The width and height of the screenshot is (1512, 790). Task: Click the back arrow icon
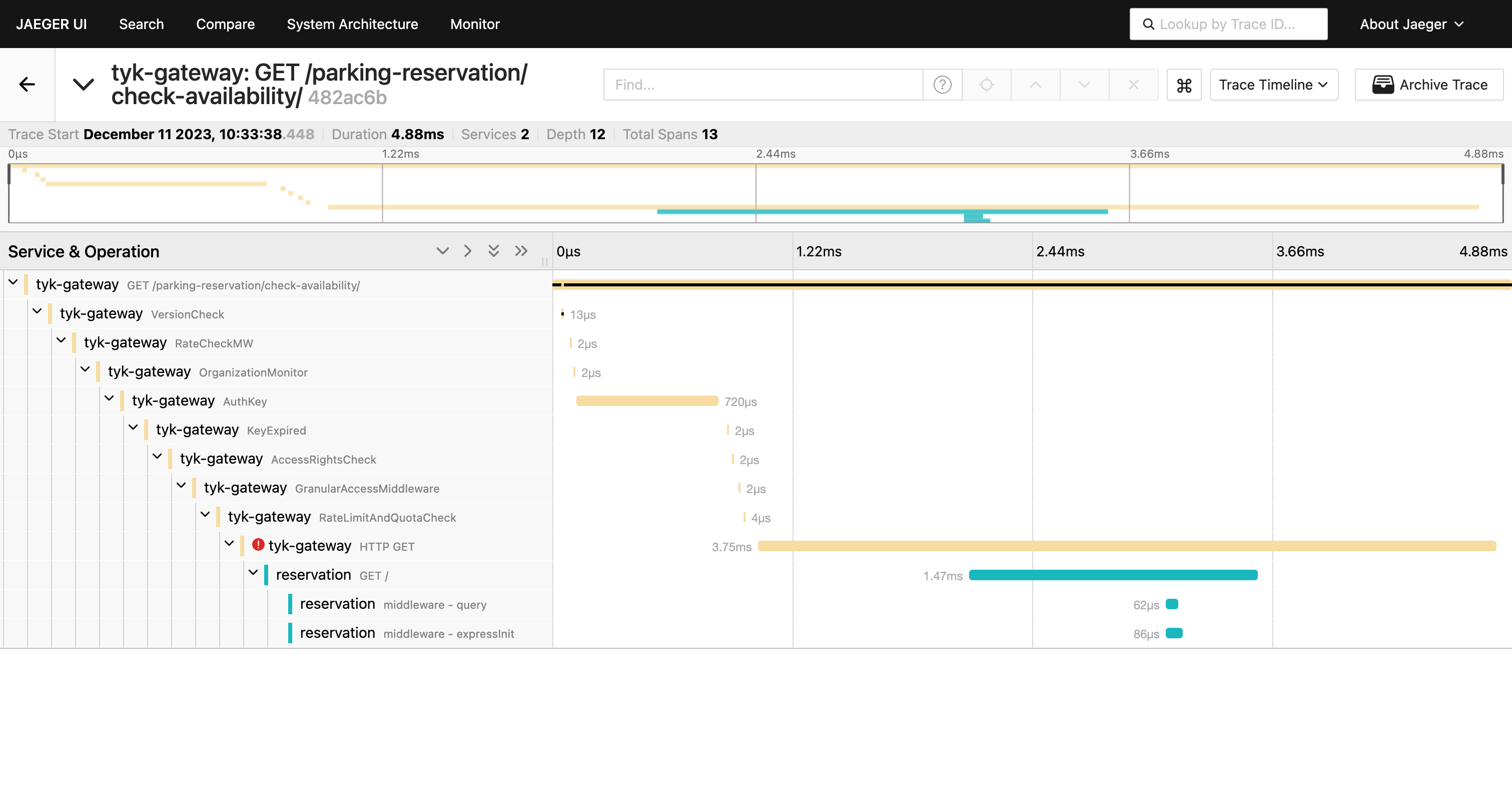point(27,85)
